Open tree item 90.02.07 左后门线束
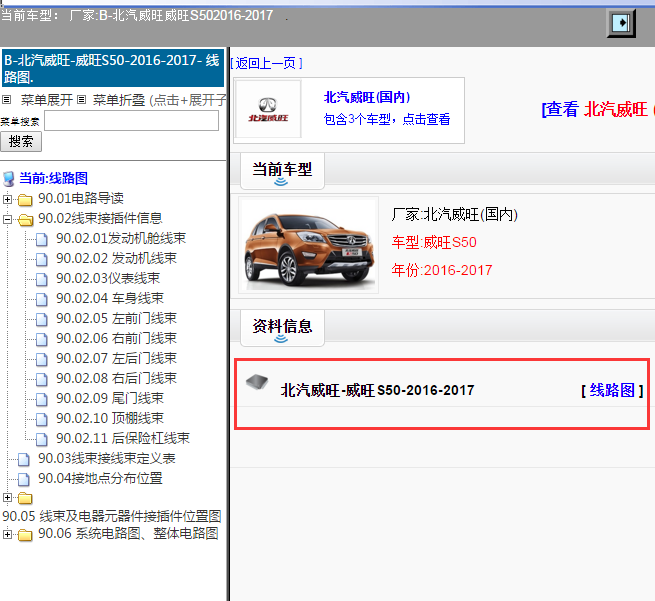Screen dimensions: 655x601 (117, 358)
